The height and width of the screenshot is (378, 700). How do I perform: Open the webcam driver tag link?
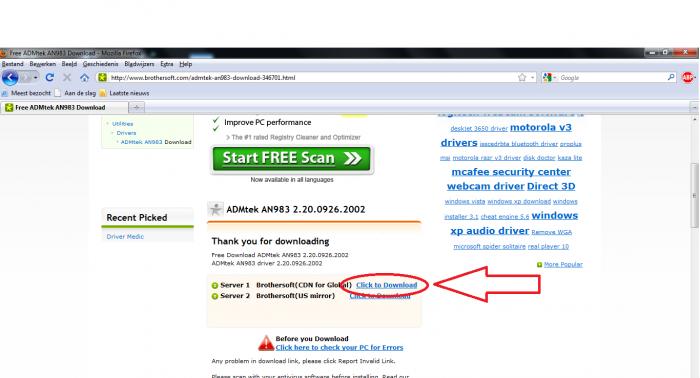tap(485, 186)
